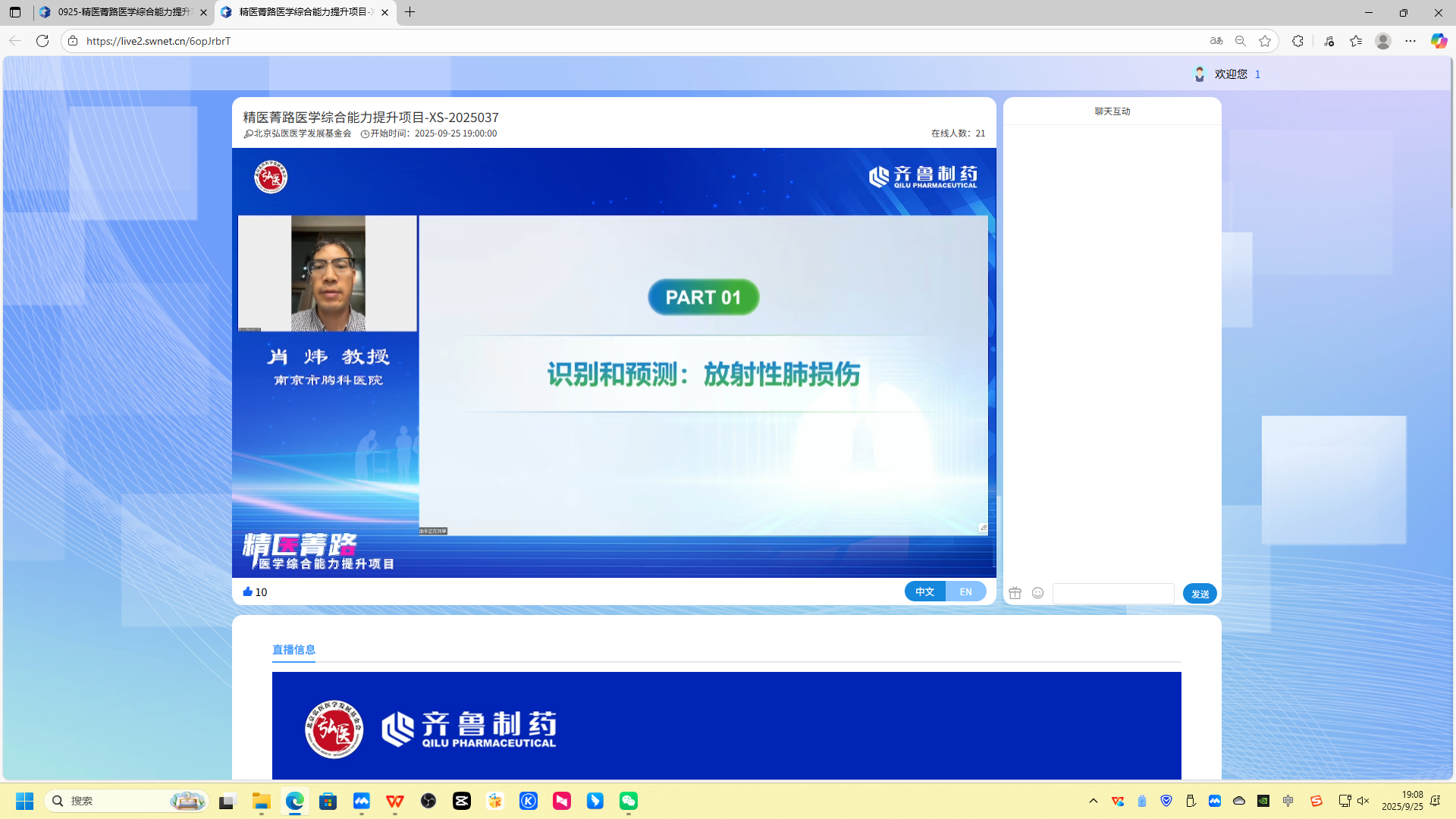Click the 欢迎您 greeting at the top right
Image resolution: width=1456 pixels, height=819 pixels.
[1229, 74]
